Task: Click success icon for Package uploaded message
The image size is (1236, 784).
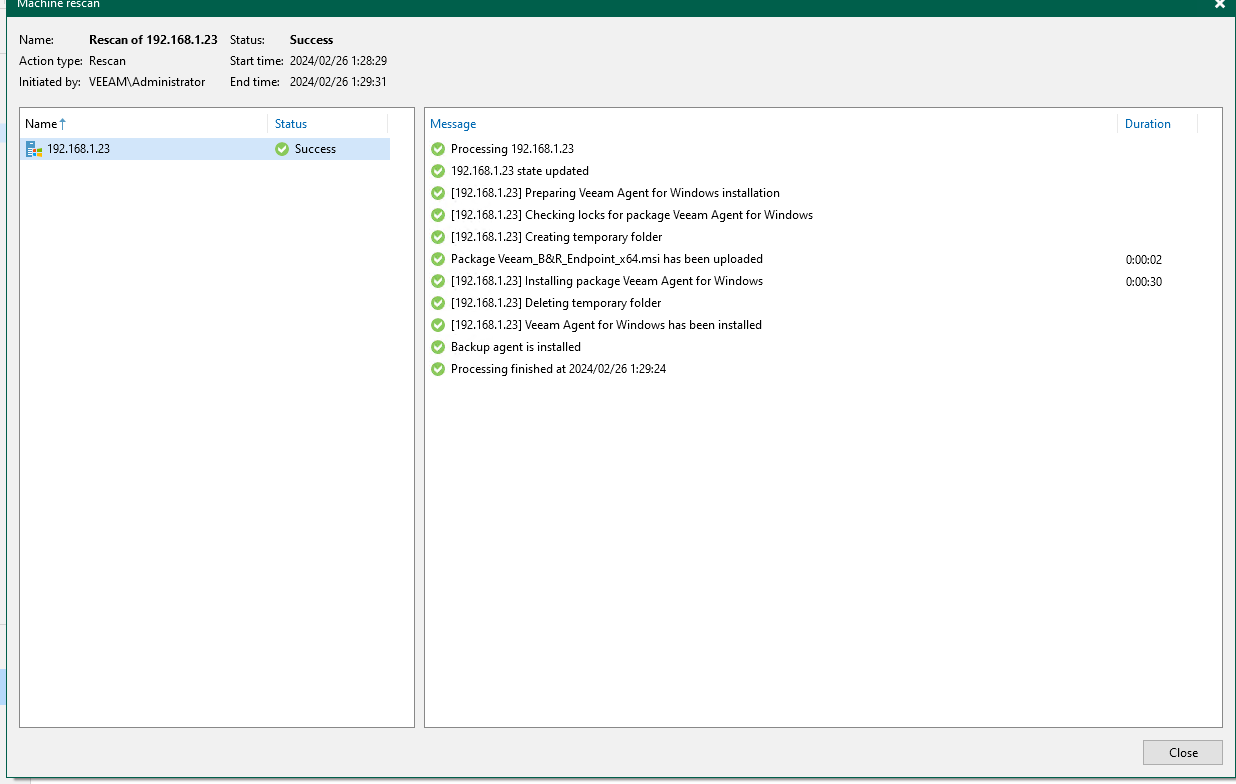Action: click(x=438, y=259)
